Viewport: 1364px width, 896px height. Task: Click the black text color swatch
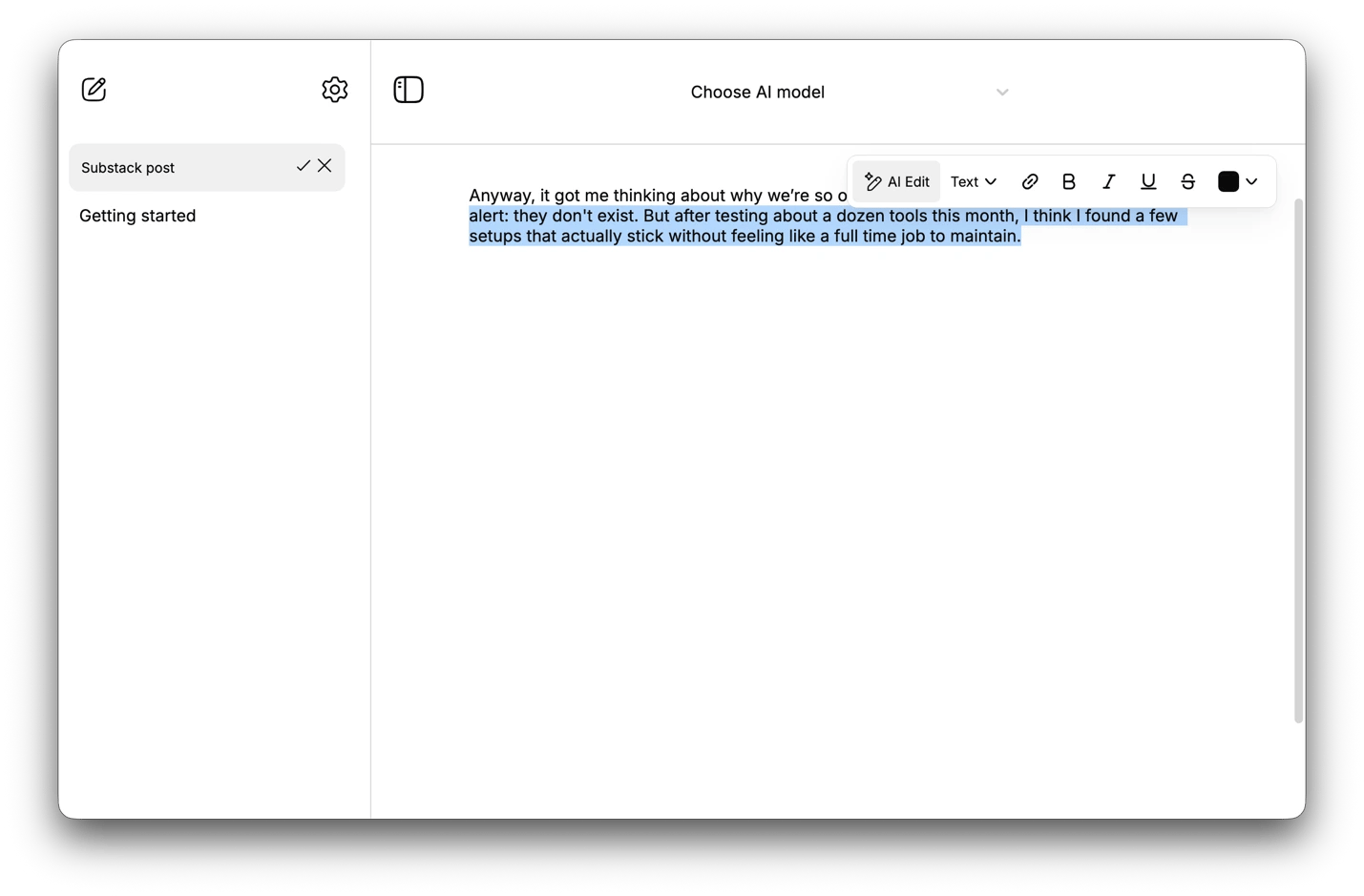[x=1228, y=181]
